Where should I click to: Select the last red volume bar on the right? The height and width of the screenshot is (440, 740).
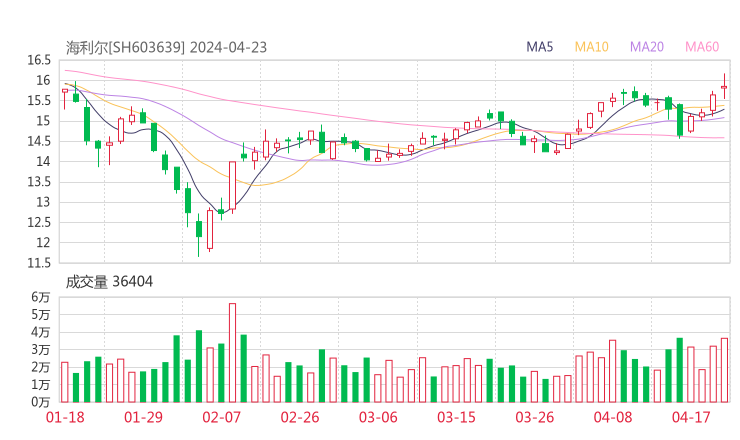coord(724,370)
